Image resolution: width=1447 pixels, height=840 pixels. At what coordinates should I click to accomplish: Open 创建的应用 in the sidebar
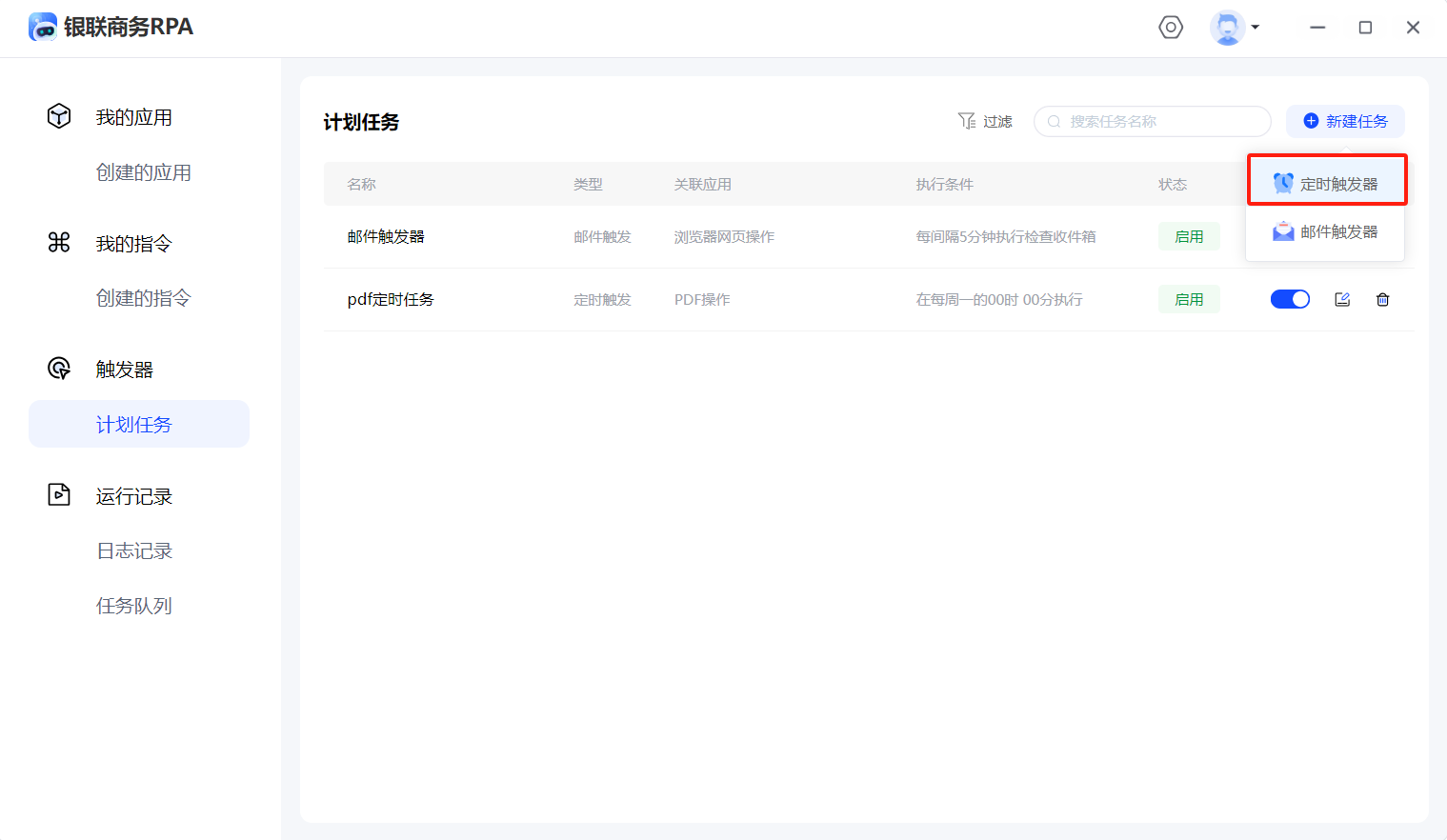(x=143, y=172)
